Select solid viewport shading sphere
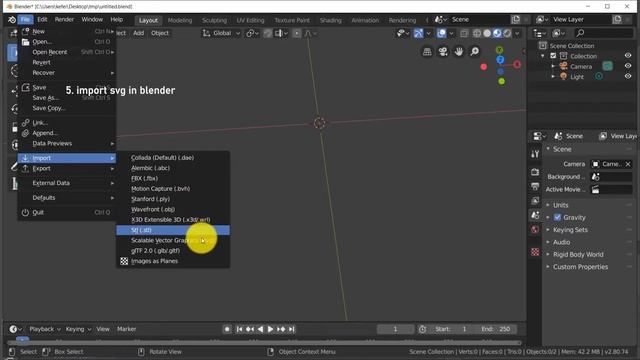The height and width of the screenshot is (360, 640). tap(487, 33)
